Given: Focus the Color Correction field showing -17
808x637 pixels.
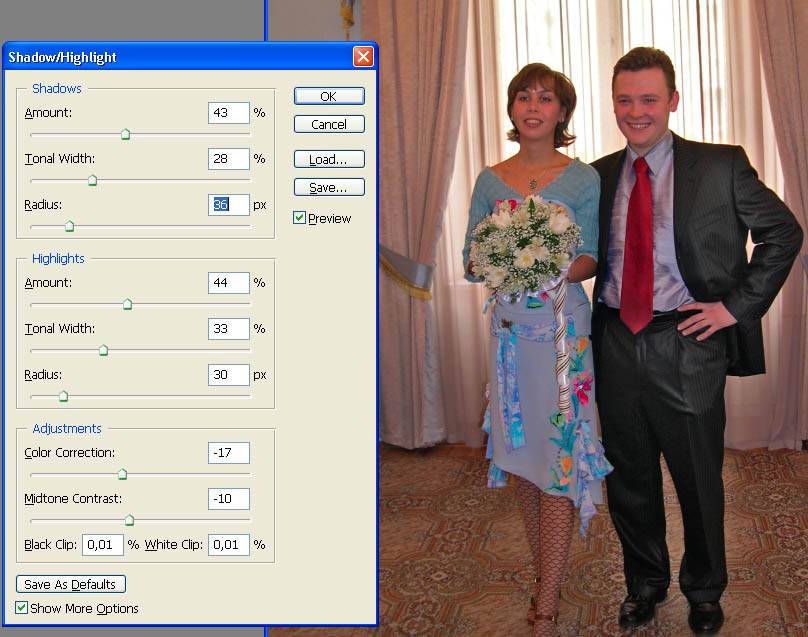Looking at the screenshot, I should [229, 452].
